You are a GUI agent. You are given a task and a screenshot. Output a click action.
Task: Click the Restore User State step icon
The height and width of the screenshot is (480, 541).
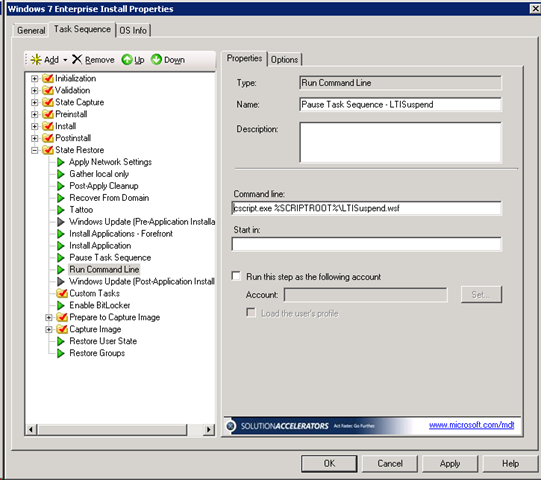tap(61, 341)
